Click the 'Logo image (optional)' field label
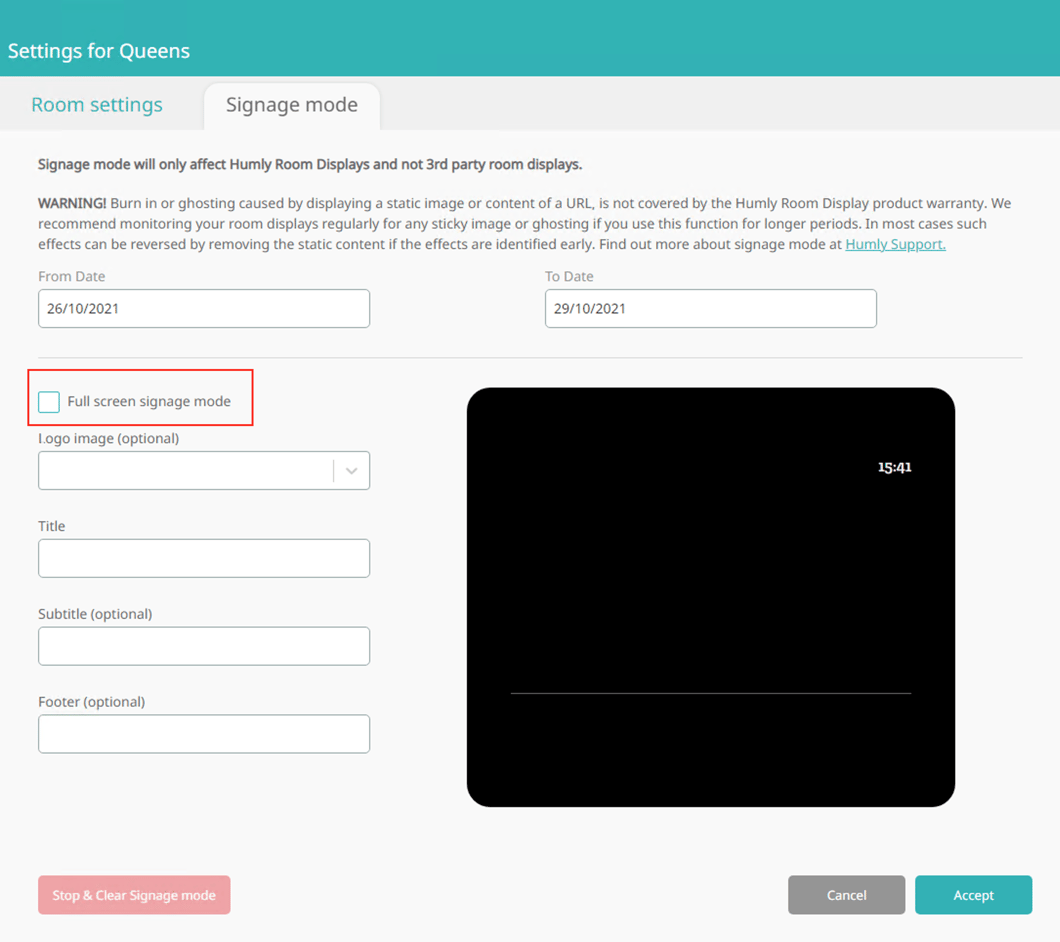This screenshot has width=1060, height=942. [108, 438]
